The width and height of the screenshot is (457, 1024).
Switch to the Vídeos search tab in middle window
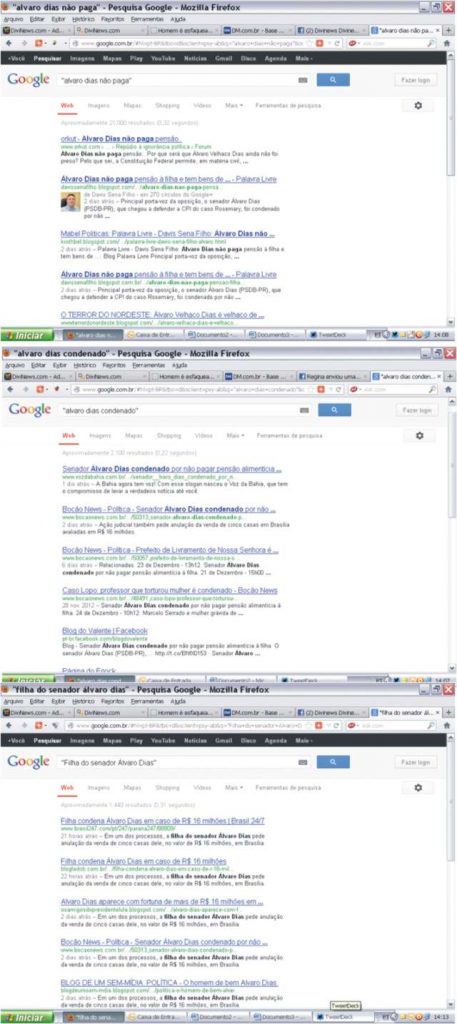tap(203, 436)
